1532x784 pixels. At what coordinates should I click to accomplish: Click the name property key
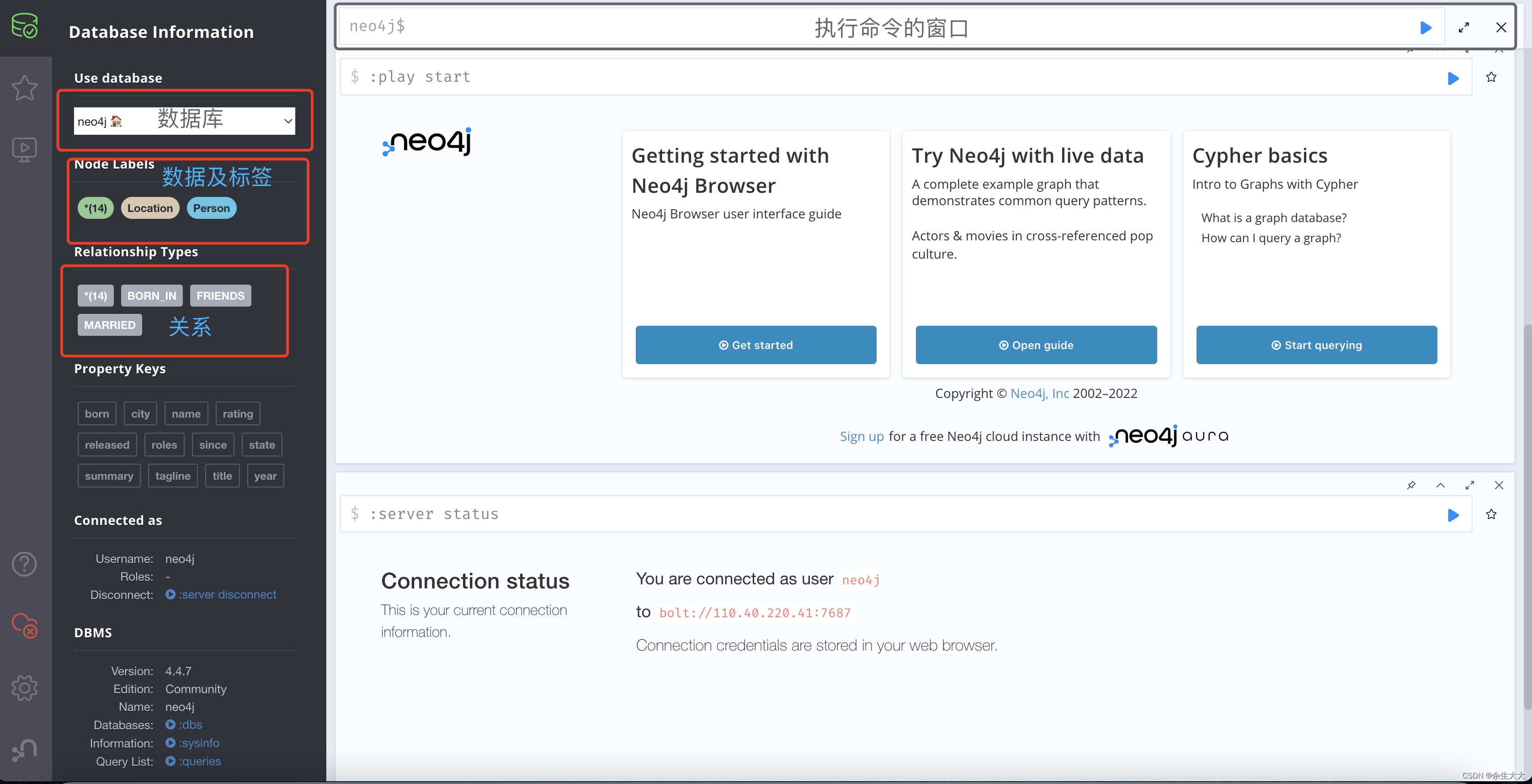(x=186, y=413)
